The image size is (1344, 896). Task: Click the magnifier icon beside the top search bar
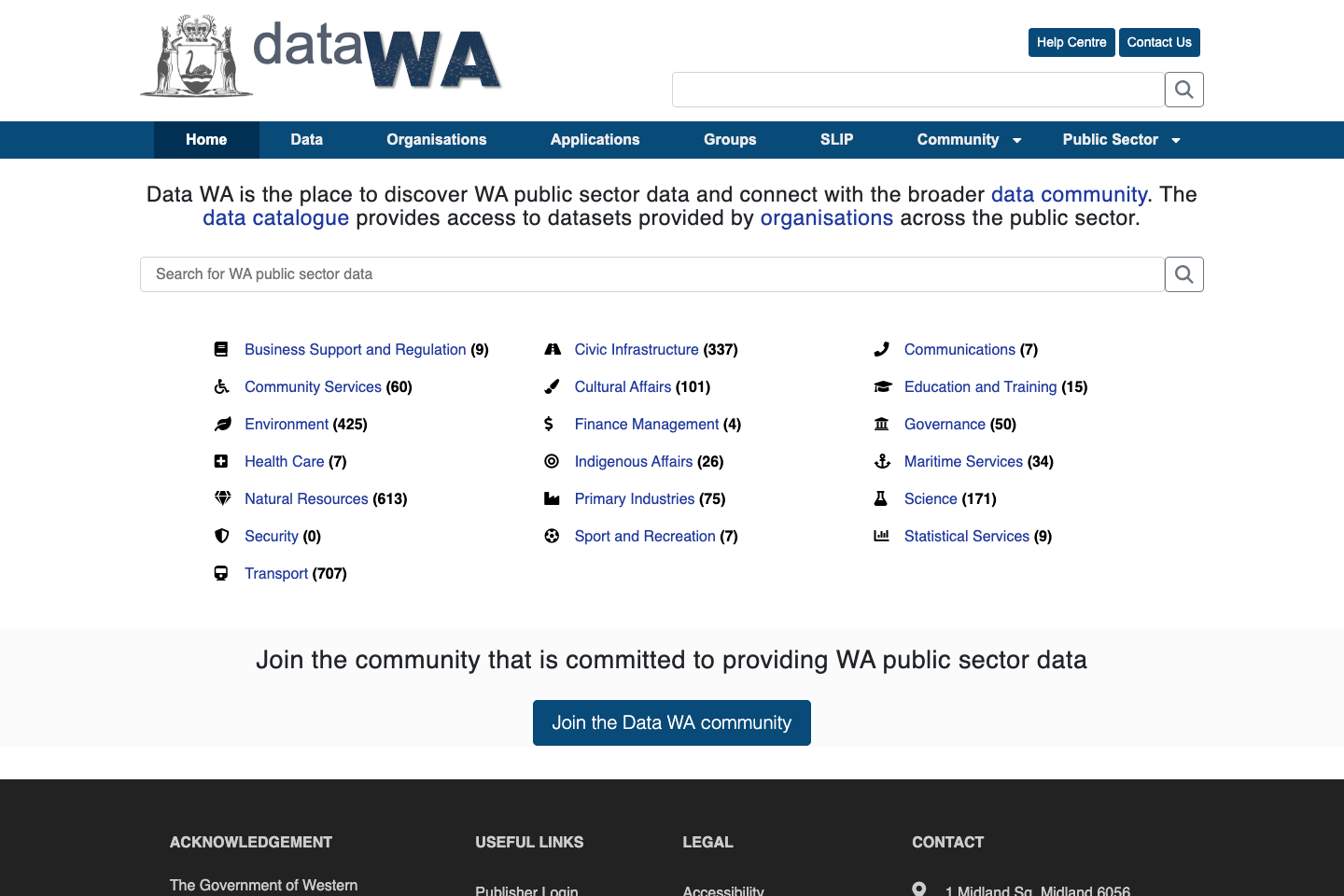1183,90
